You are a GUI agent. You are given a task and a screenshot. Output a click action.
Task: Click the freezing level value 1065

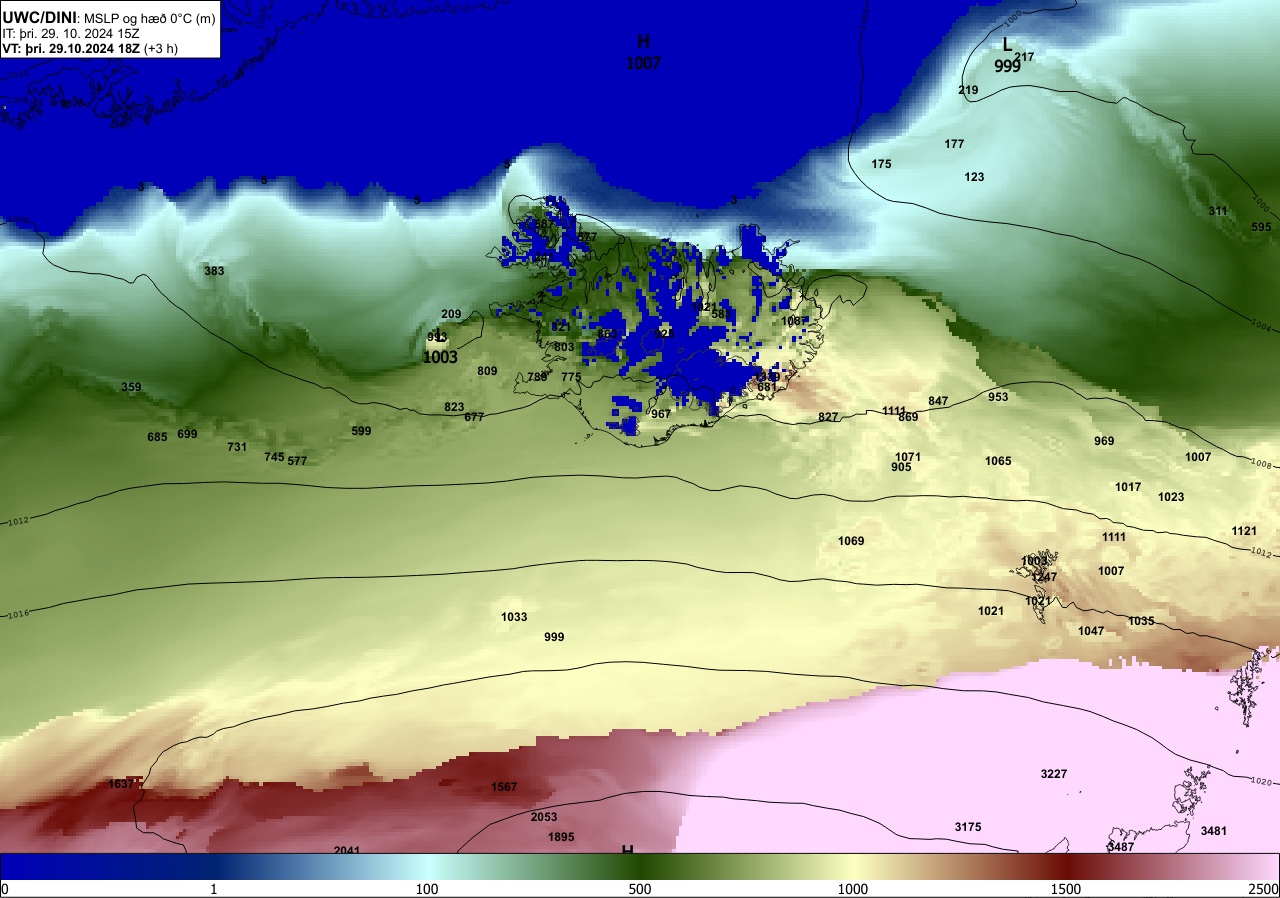tap(998, 461)
